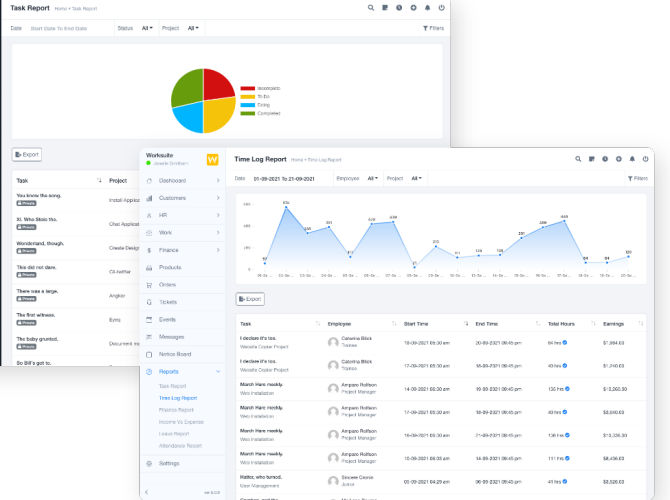670x500 pixels.
Task: Open the Status dropdown in Task Report
Action: coord(148,28)
